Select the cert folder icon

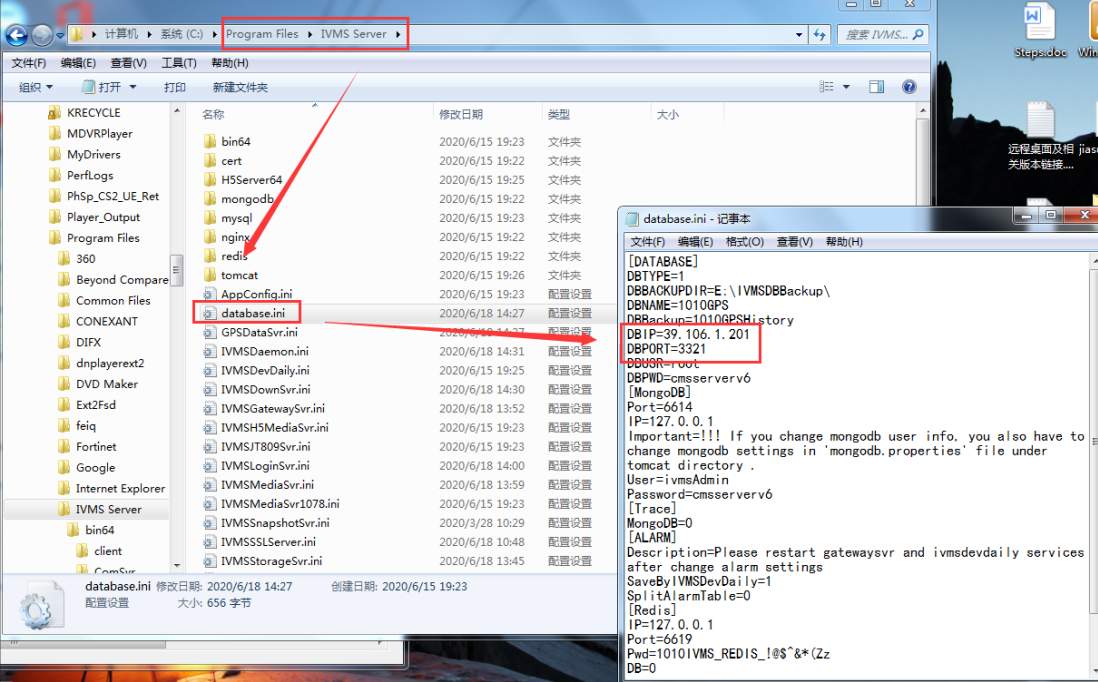tap(210, 160)
